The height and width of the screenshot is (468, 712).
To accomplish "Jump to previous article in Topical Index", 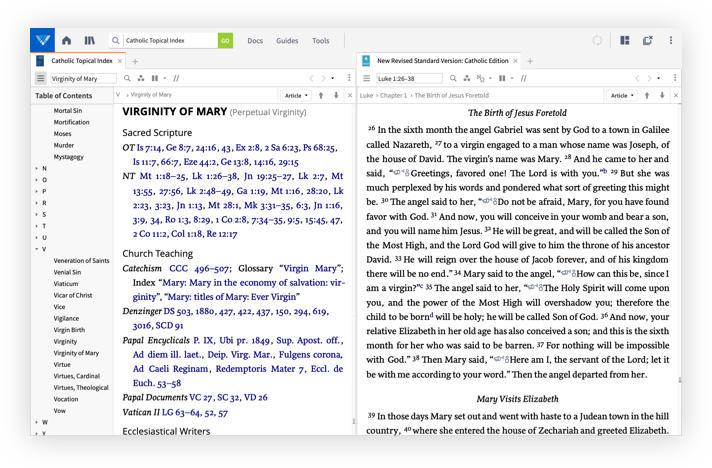I will [x=321, y=95].
